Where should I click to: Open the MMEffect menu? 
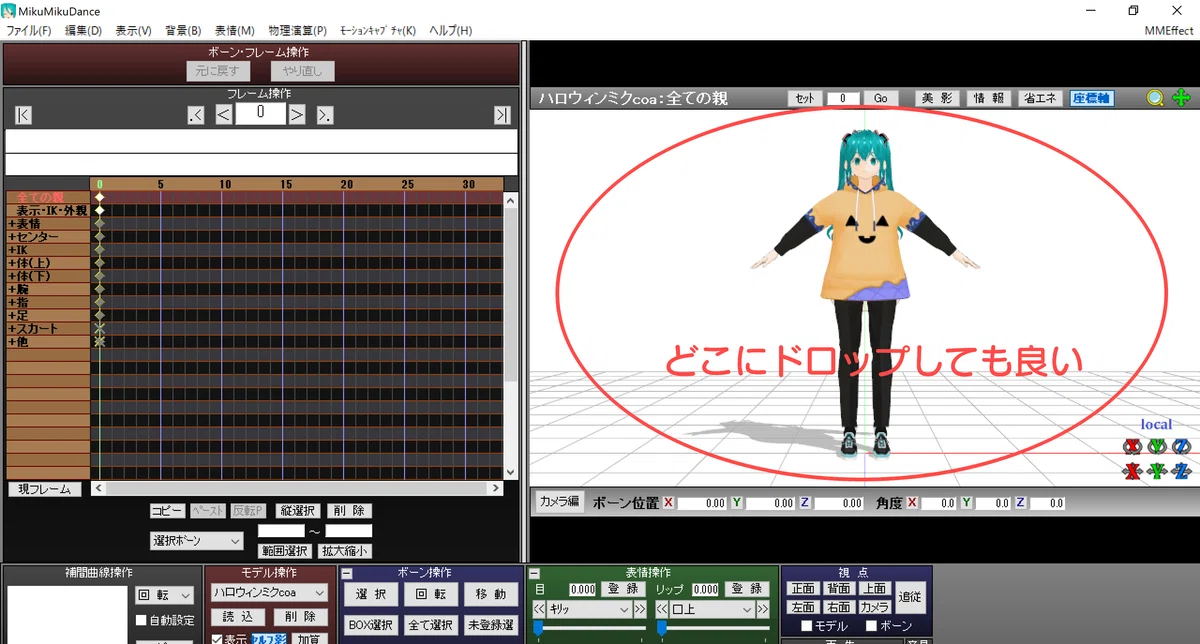(1169, 30)
